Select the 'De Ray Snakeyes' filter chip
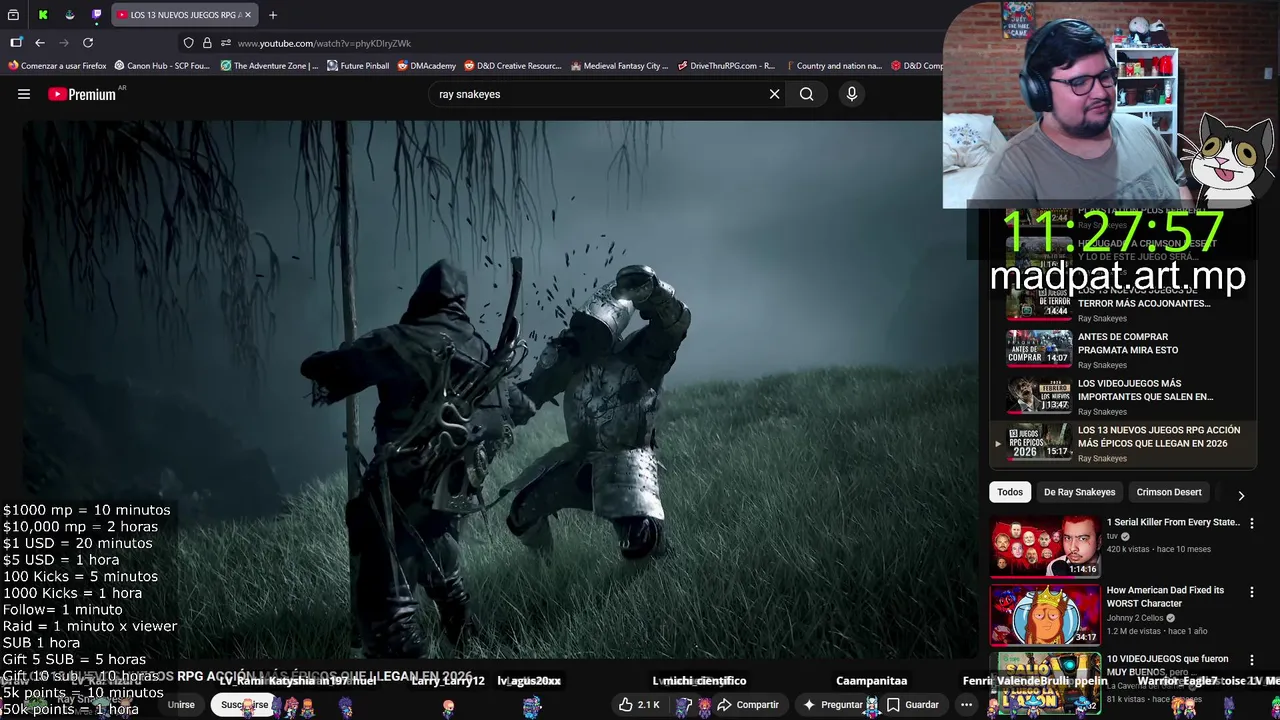 [1079, 492]
